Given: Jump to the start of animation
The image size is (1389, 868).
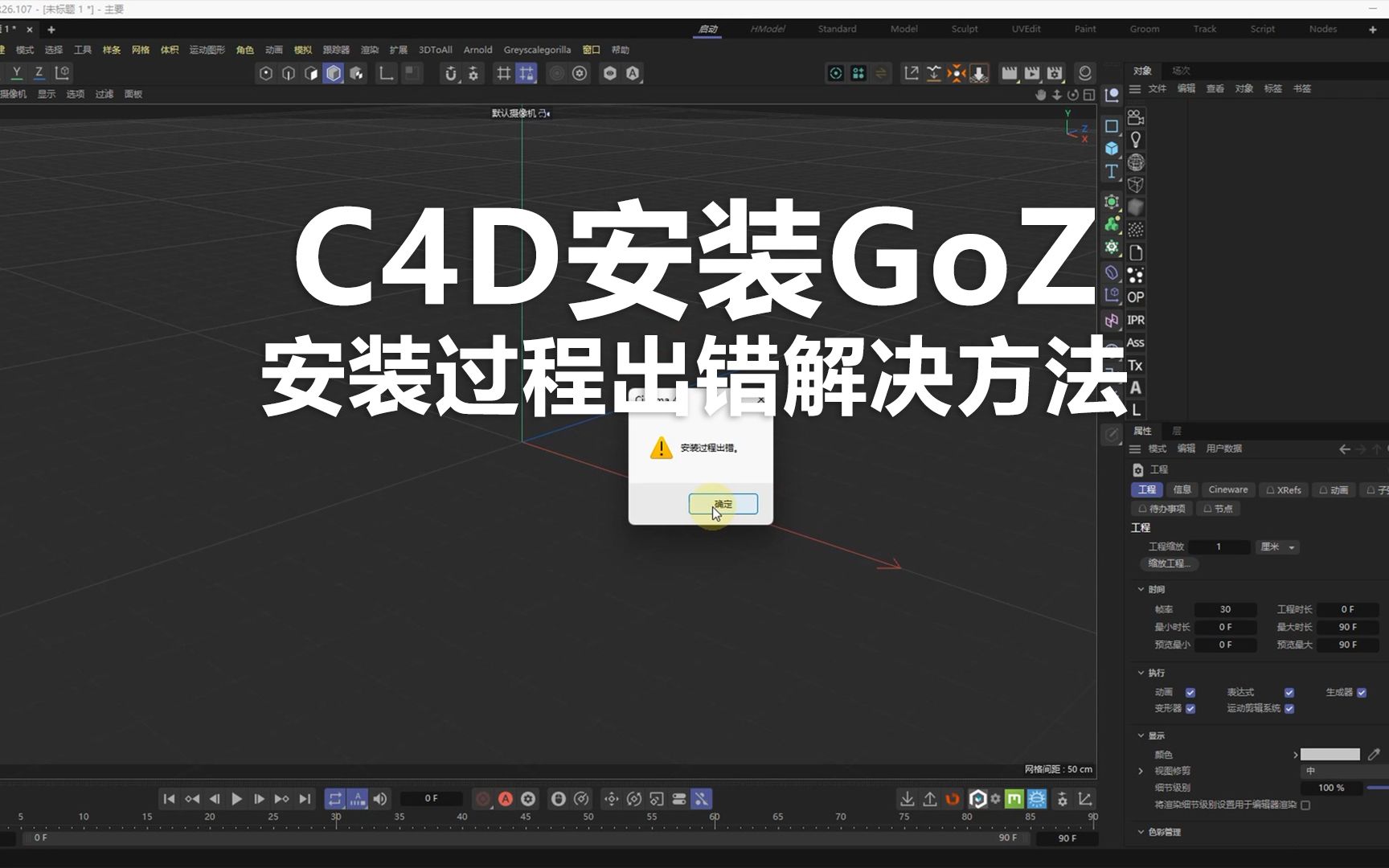Looking at the screenshot, I should [169, 799].
